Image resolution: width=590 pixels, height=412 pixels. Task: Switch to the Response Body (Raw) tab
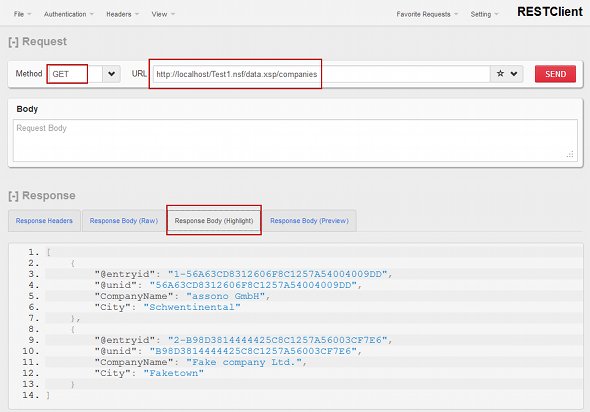[124, 221]
